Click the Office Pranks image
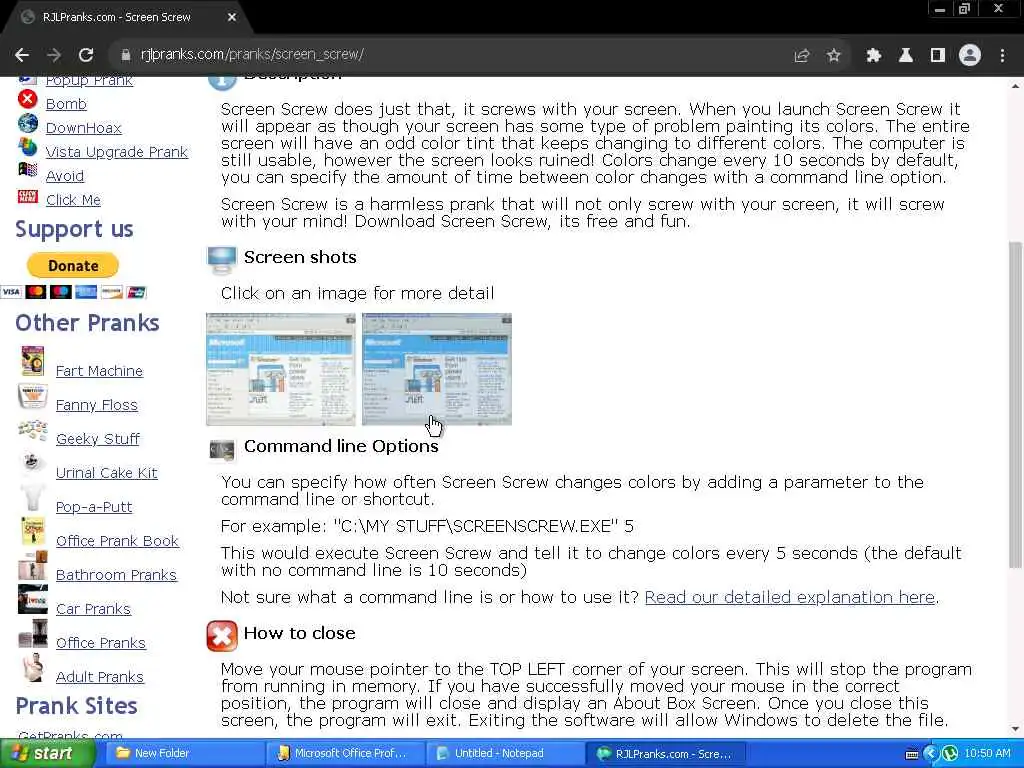This screenshot has height=768, width=1024. click(x=32, y=633)
